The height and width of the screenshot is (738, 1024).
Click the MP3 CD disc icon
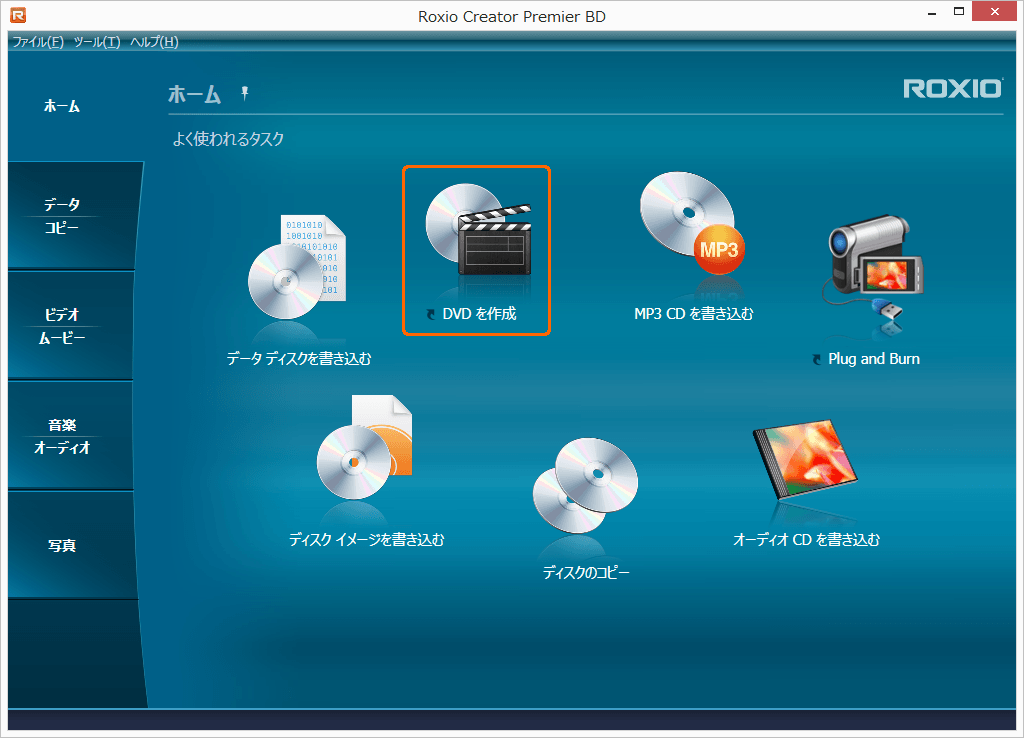(692, 223)
